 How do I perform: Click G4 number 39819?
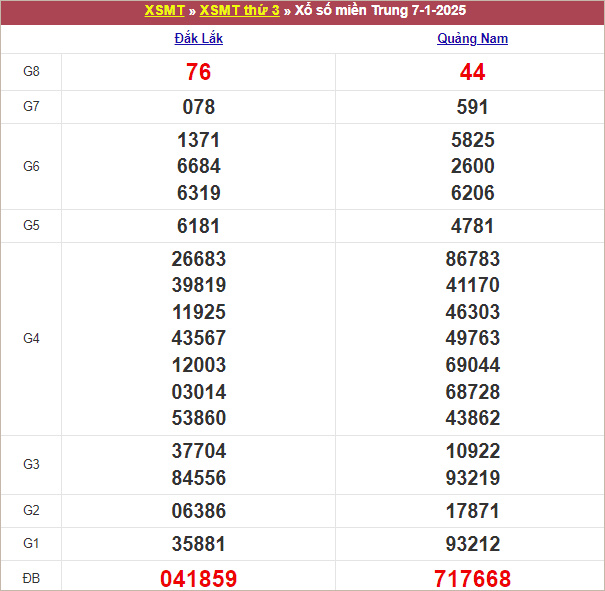(x=198, y=285)
